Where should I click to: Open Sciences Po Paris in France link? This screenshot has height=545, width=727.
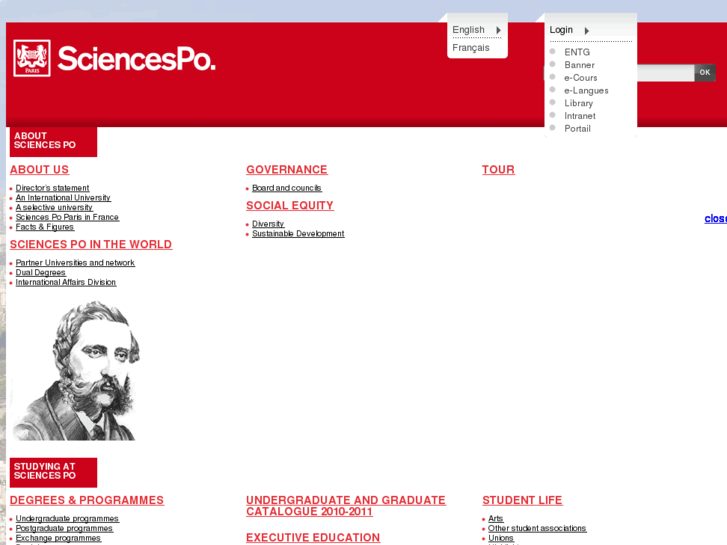pyautogui.click(x=67, y=217)
